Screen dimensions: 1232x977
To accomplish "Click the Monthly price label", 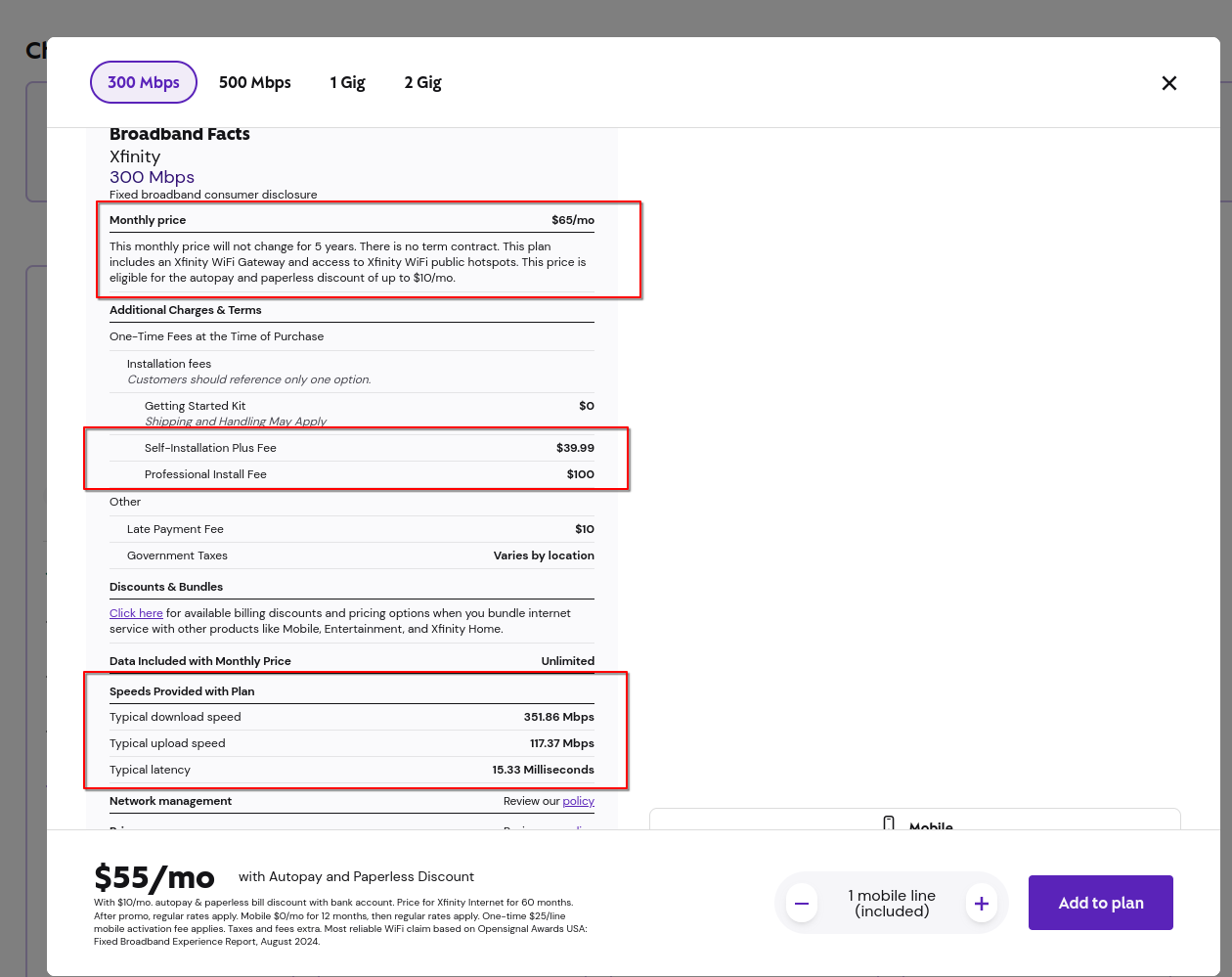I will (148, 220).
